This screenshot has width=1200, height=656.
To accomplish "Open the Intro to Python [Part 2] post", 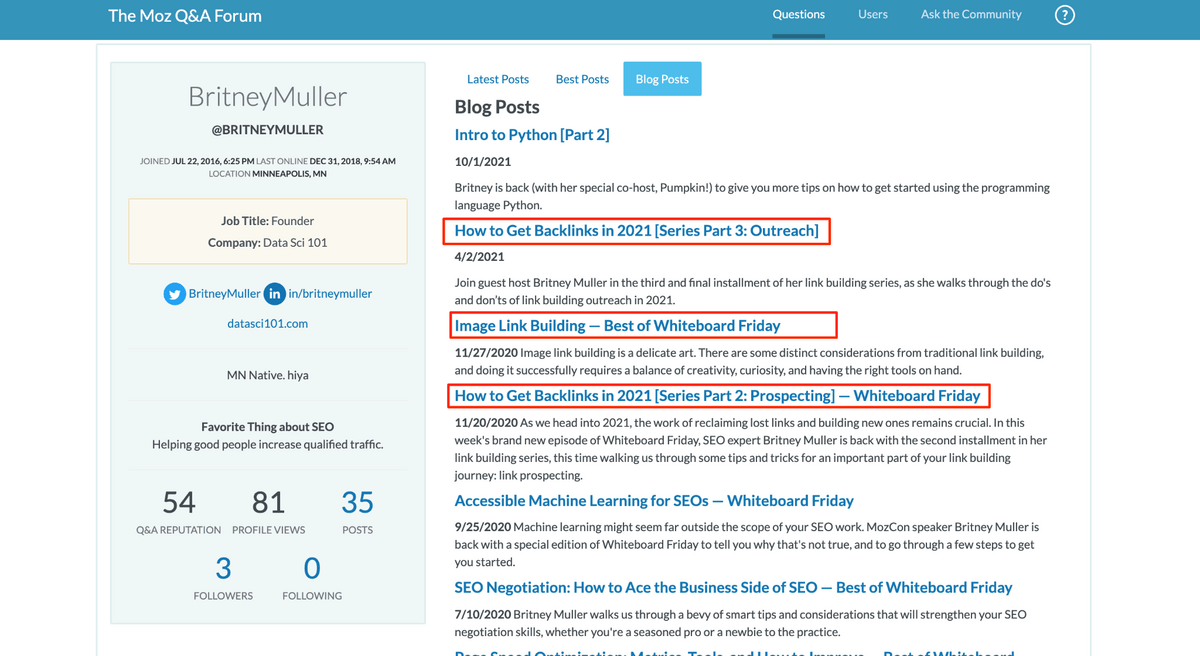I will (532, 135).
